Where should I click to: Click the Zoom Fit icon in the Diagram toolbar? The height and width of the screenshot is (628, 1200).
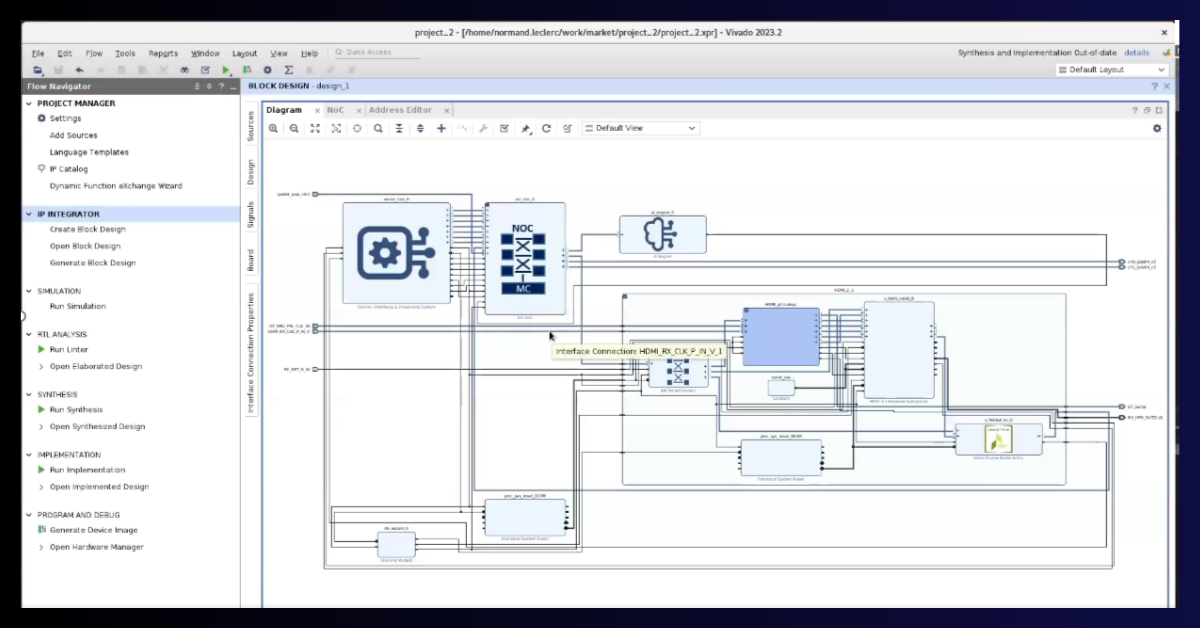click(x=316, y=128)
